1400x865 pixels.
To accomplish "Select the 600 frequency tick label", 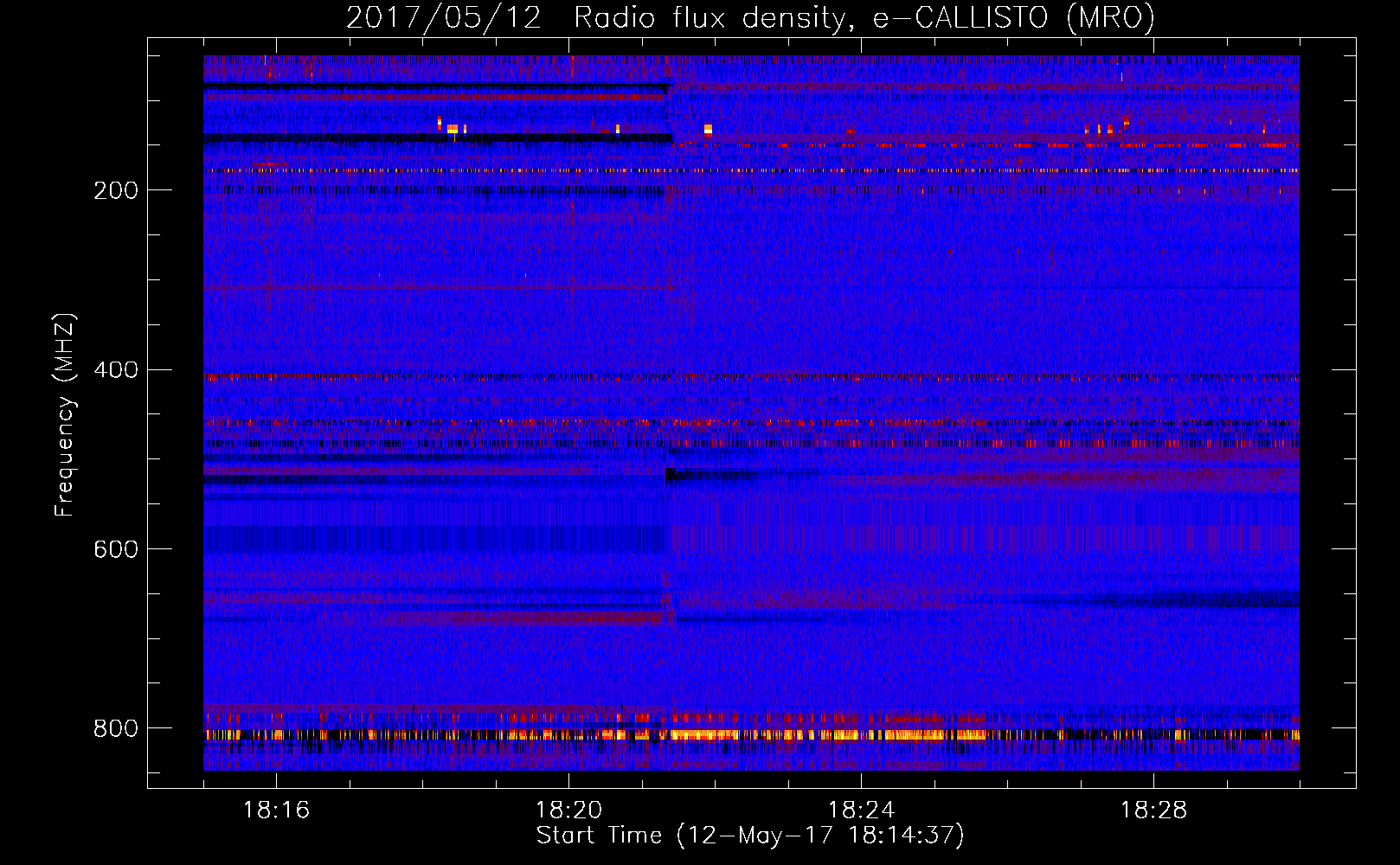I will click(115, 549).
